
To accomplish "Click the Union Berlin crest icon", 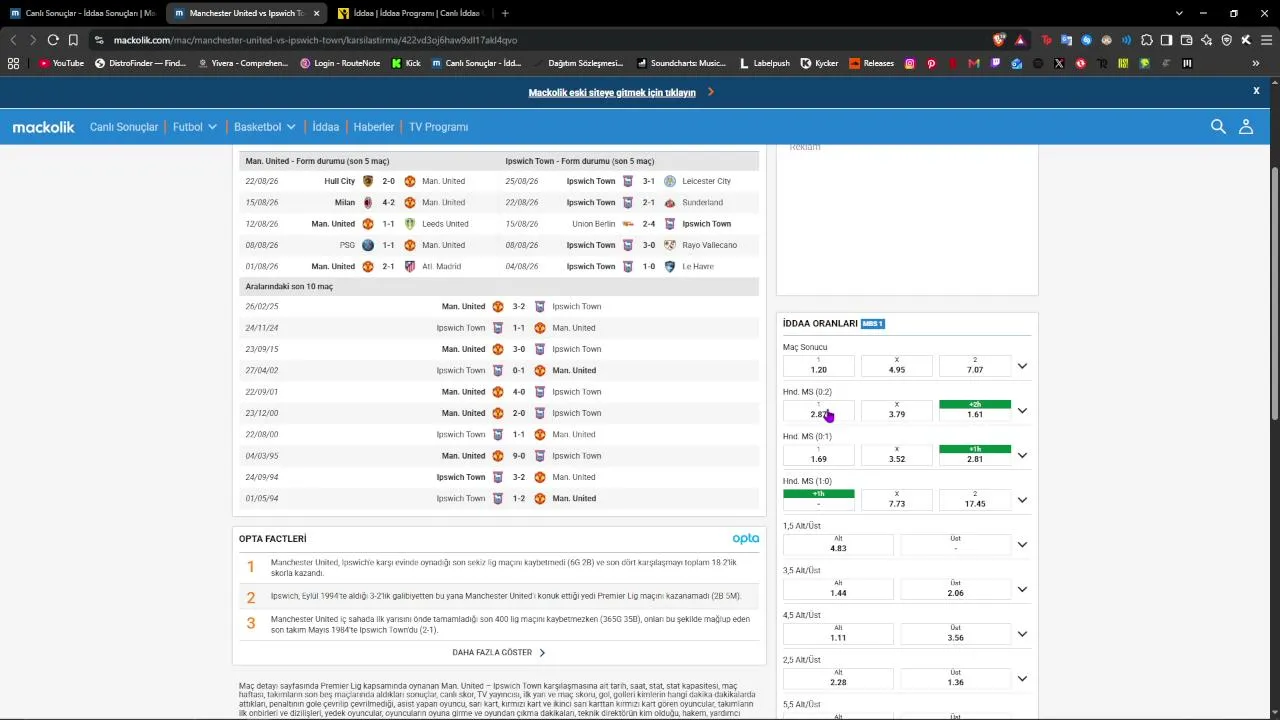I will [x=628, y=224].
